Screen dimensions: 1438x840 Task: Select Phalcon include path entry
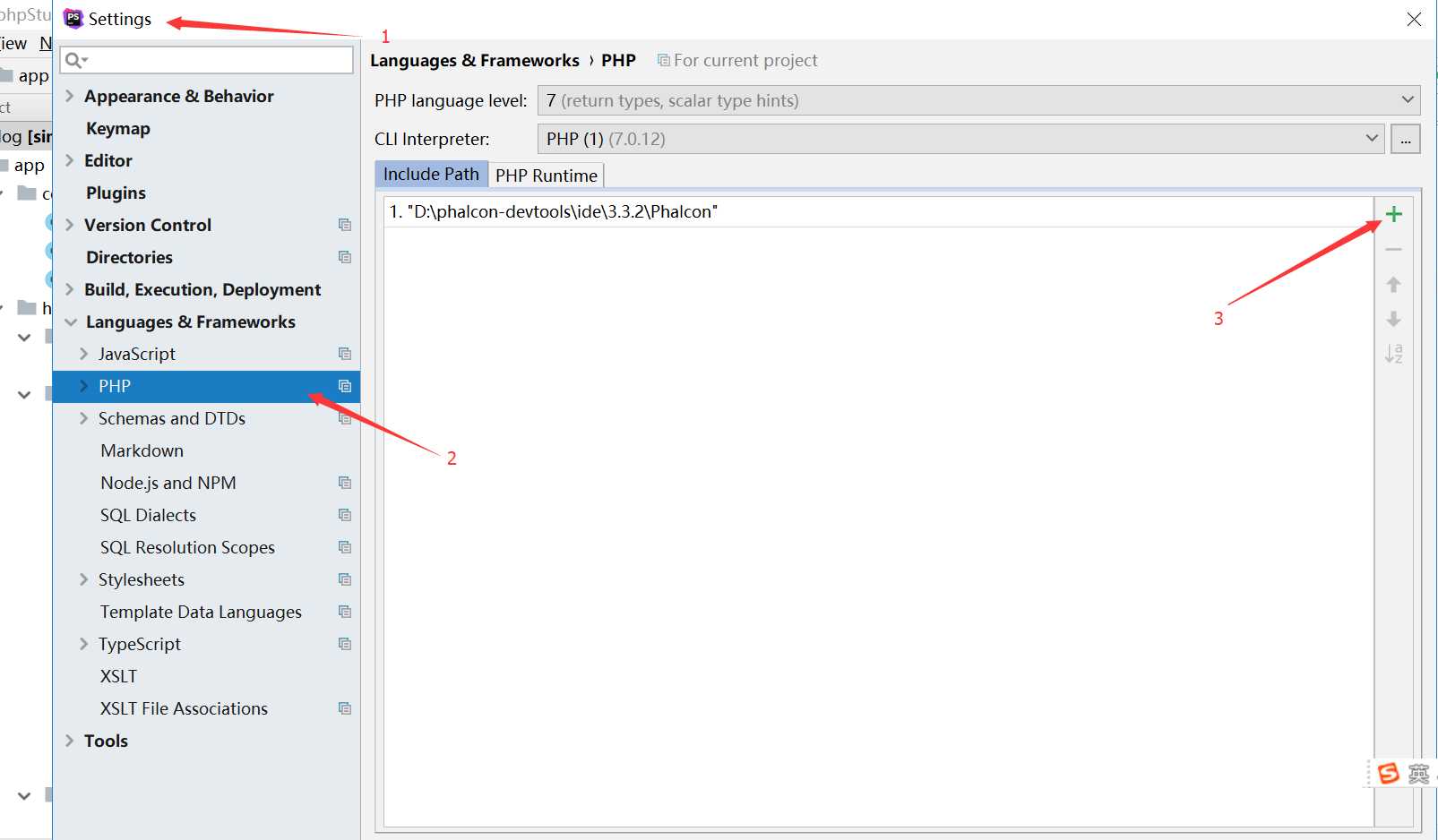pos(879,212)
